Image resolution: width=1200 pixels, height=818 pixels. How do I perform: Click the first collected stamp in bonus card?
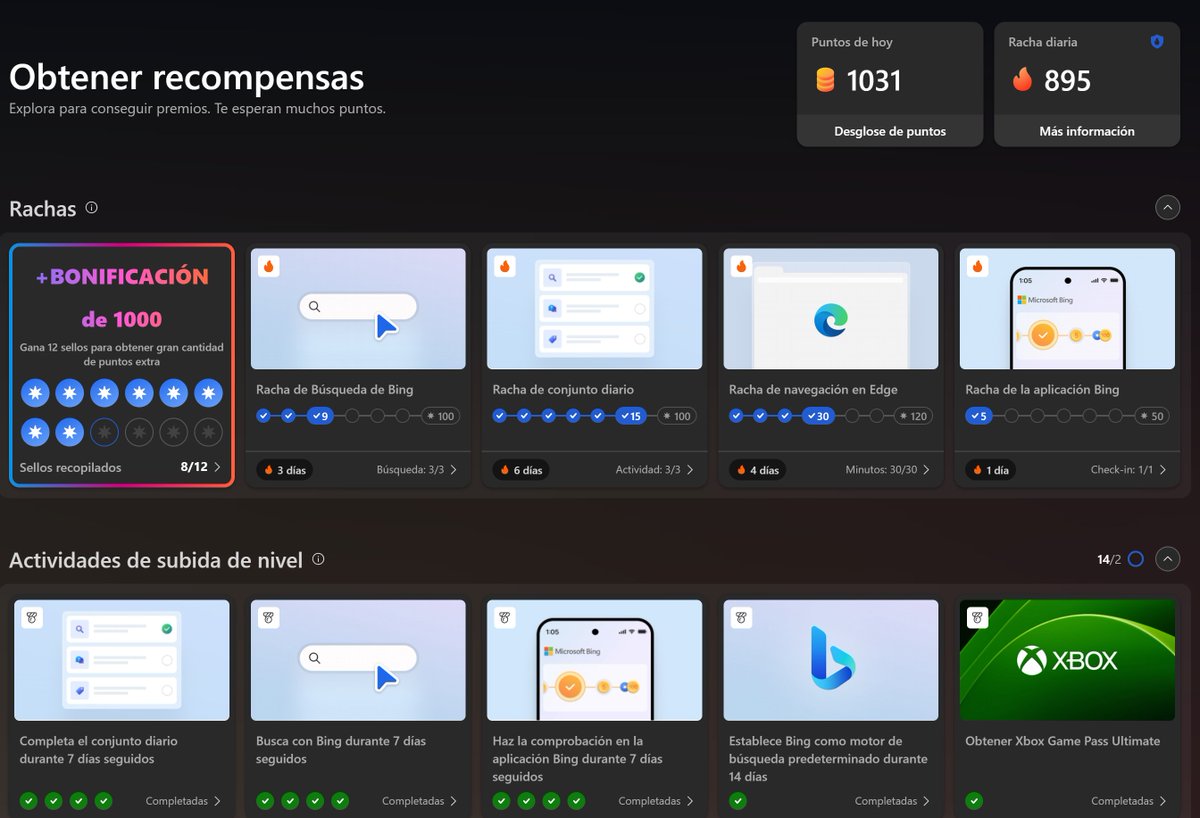click(35, 393)
